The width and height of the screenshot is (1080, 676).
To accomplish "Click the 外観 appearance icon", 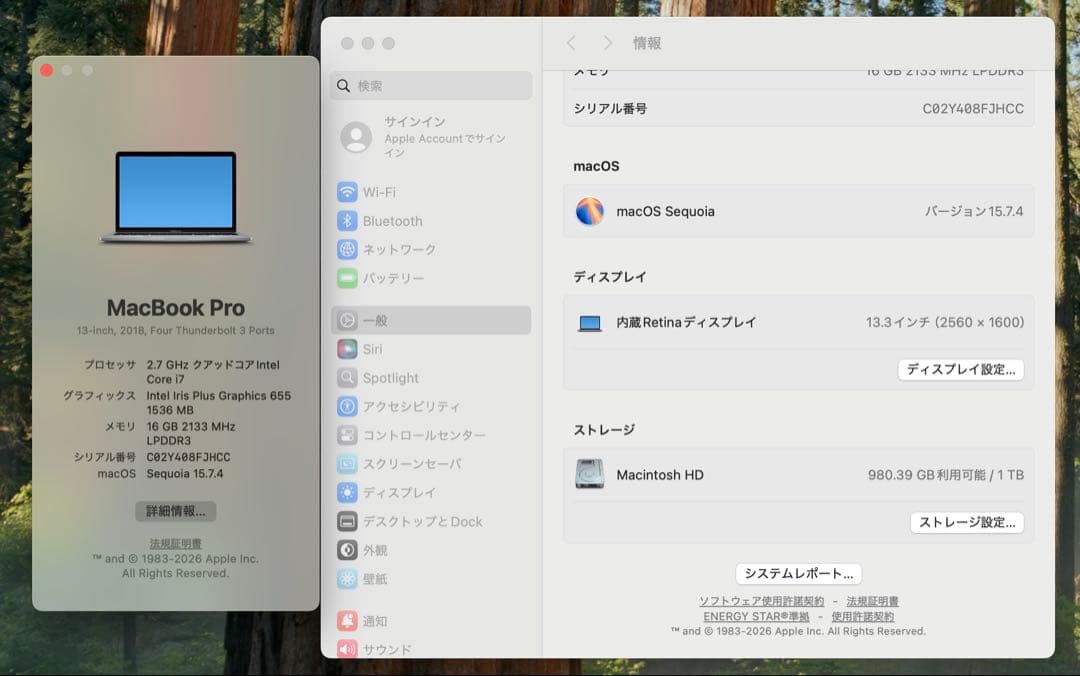I will tap(347, 550).
